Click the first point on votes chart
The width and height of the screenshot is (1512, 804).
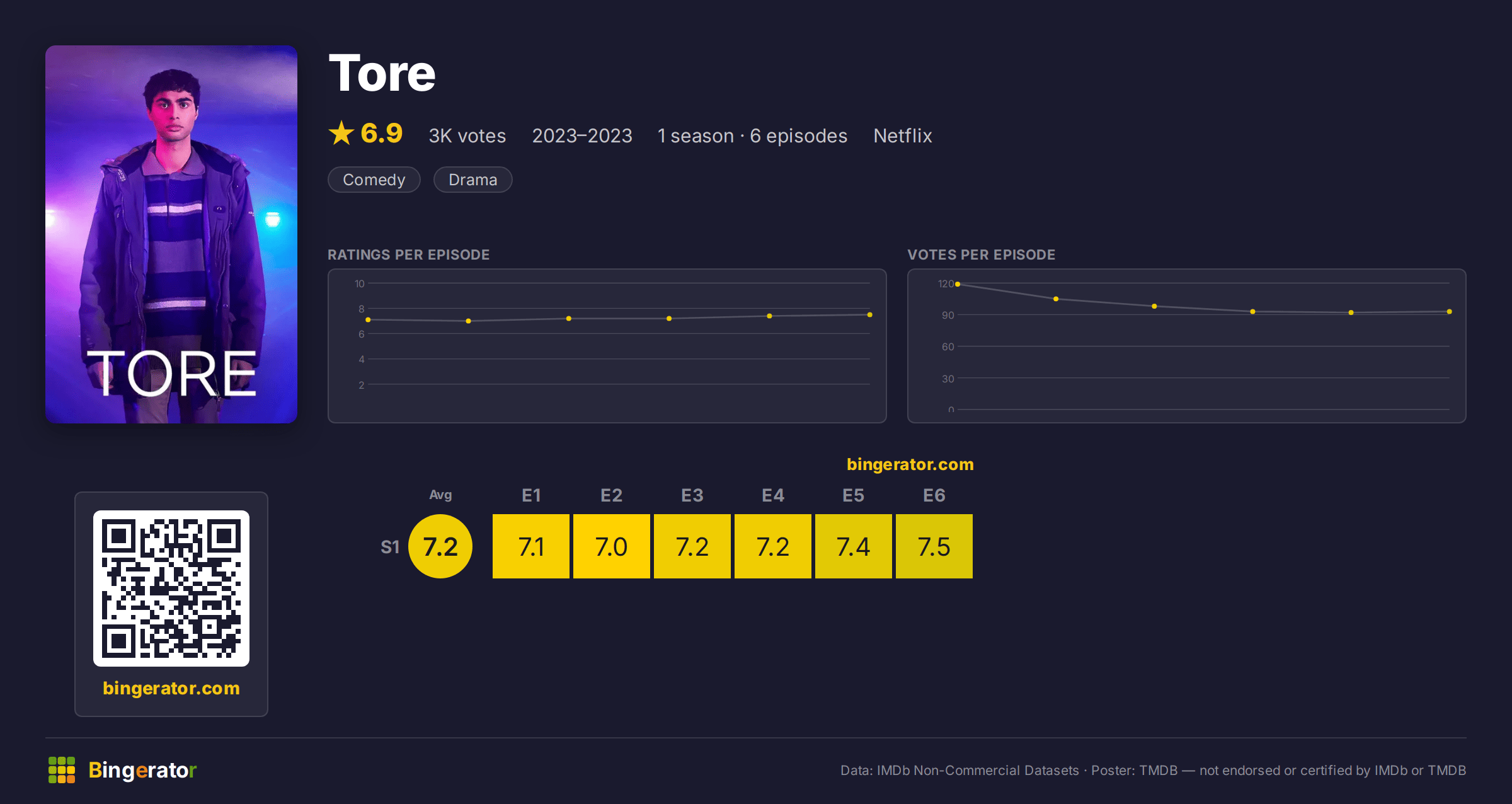click(958, 284)
